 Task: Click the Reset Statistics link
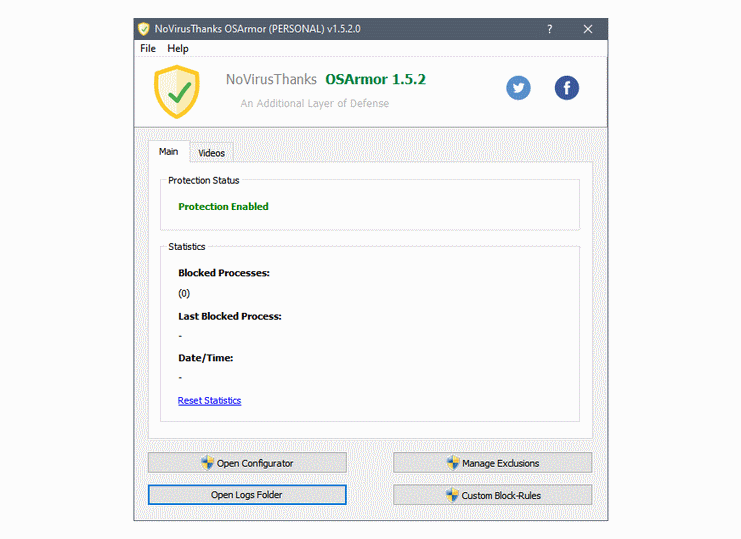(209, 401)
